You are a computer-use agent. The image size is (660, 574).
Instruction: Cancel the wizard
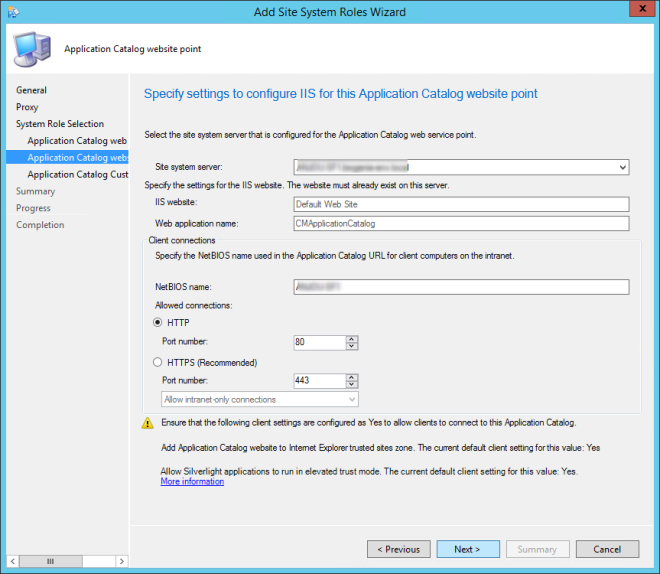click(606, 549)
